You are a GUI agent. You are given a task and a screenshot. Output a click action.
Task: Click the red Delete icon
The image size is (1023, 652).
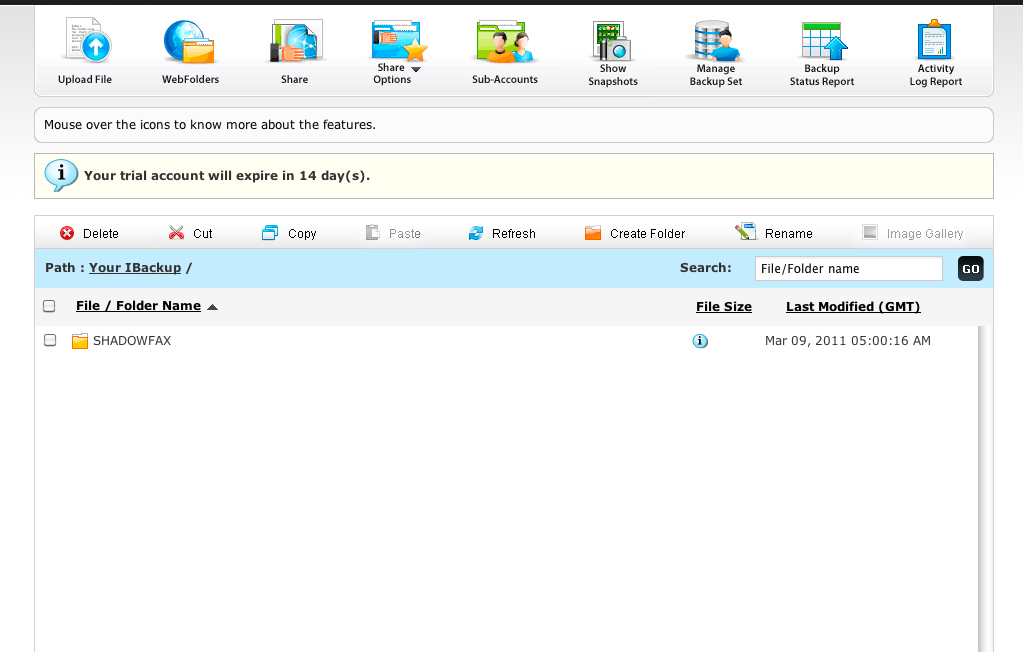point(67,233)
